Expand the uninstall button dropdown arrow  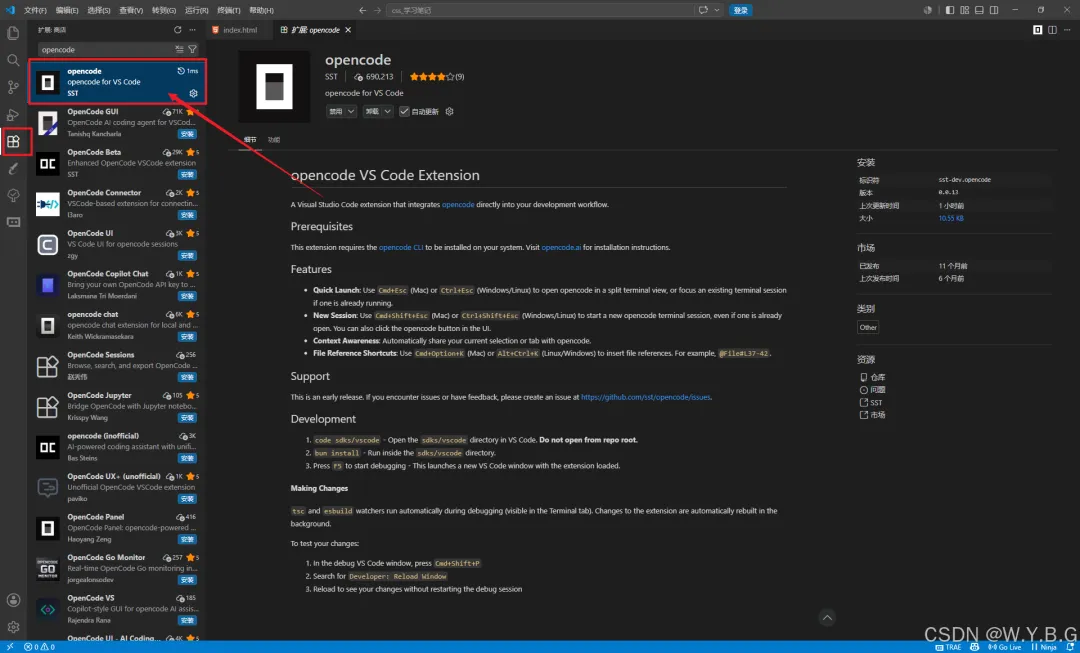[388, 111]
